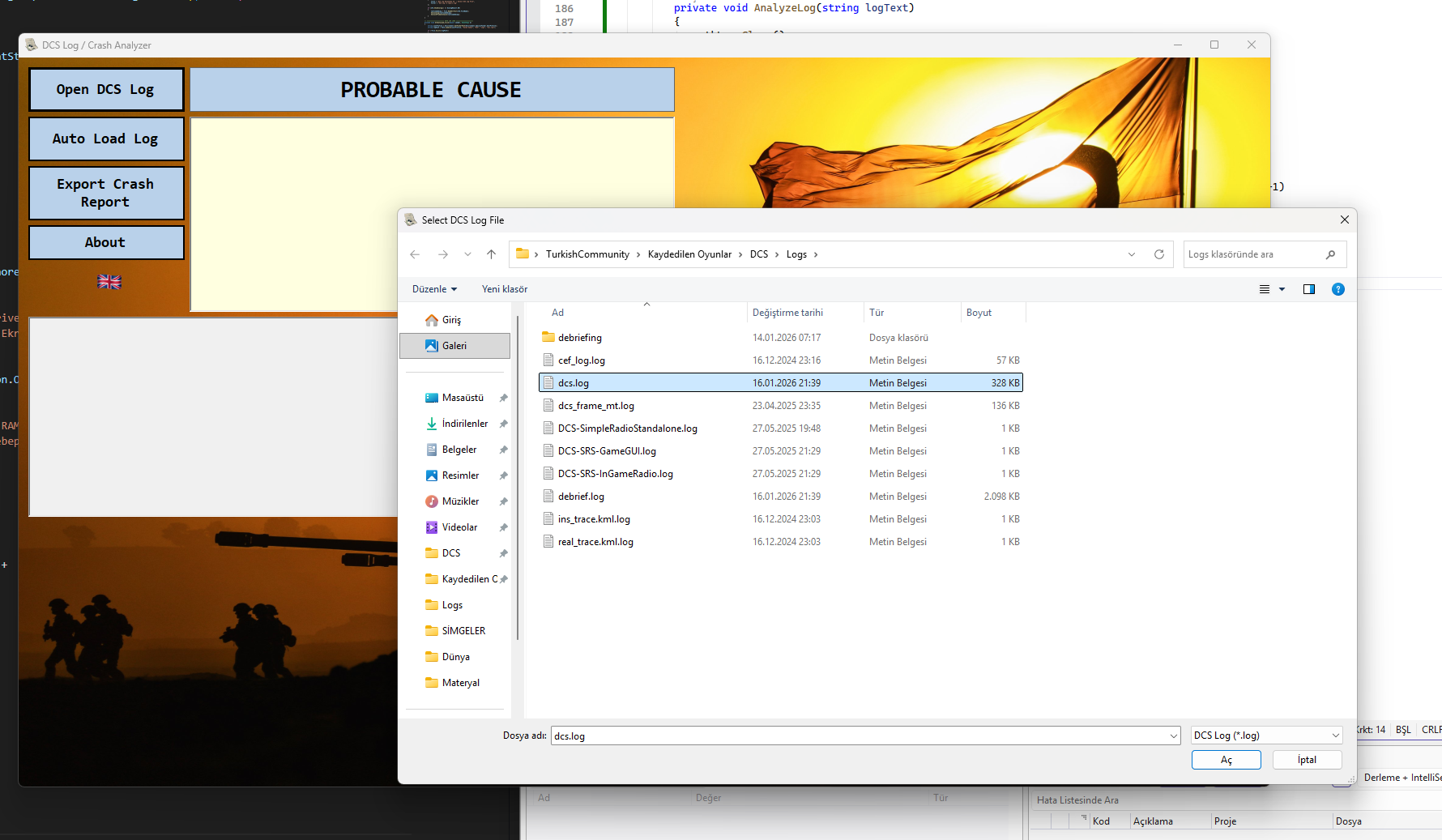1442x840 pixels.
Task: Click the Logs klasöründe ara search field
Action: pyautogui.click(x=1254, y=254)
